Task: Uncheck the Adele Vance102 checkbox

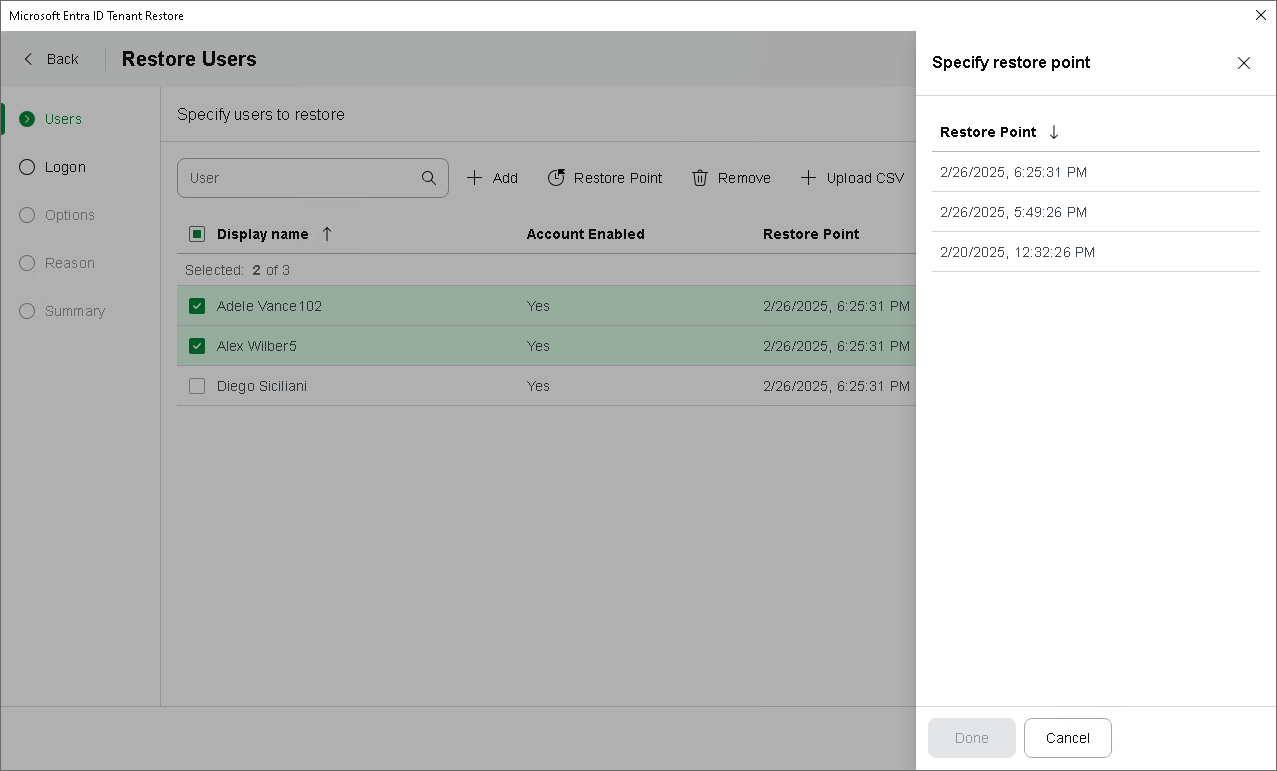Action: [x=197, y=306]
